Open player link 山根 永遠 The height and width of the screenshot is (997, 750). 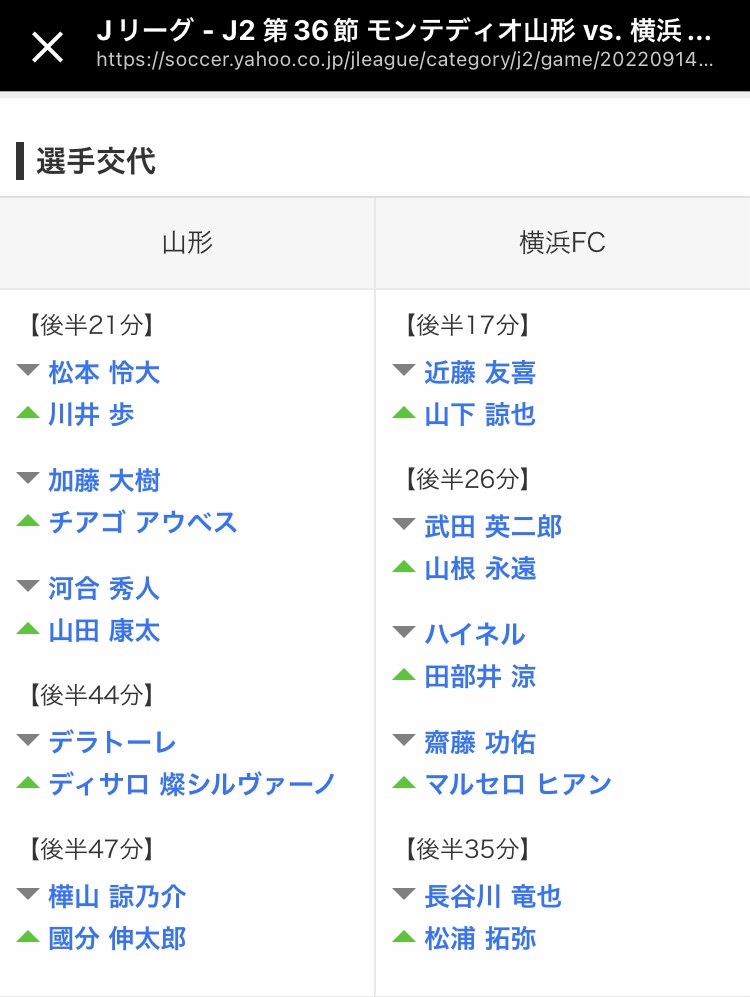(480, 569)
